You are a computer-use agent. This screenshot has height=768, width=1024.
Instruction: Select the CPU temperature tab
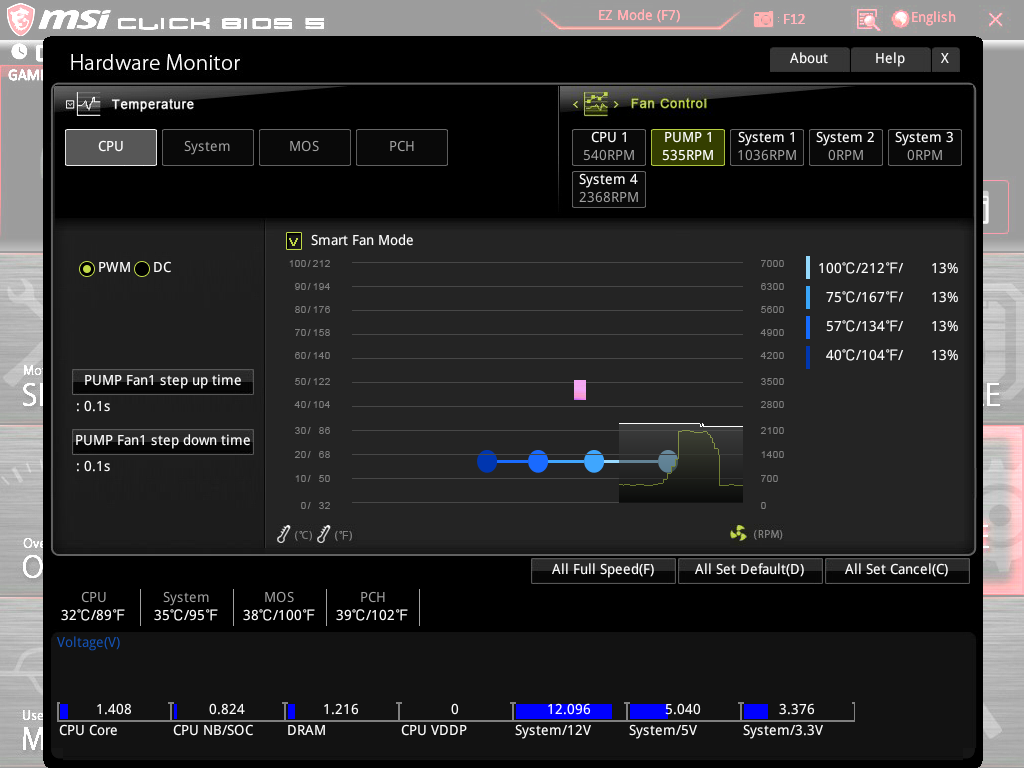[111, 147]
